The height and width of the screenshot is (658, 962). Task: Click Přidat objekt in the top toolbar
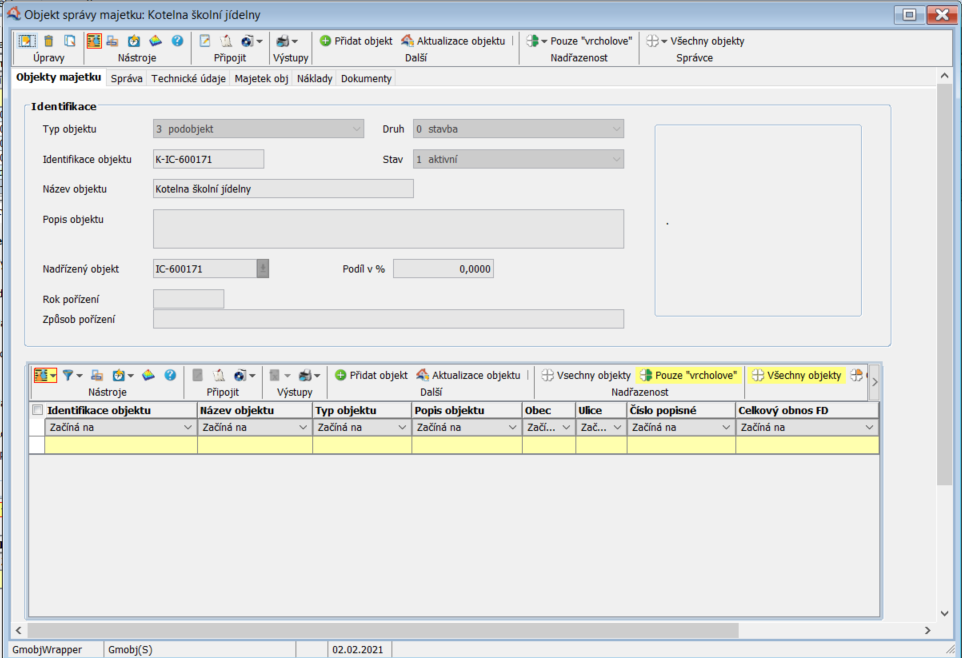356,41
